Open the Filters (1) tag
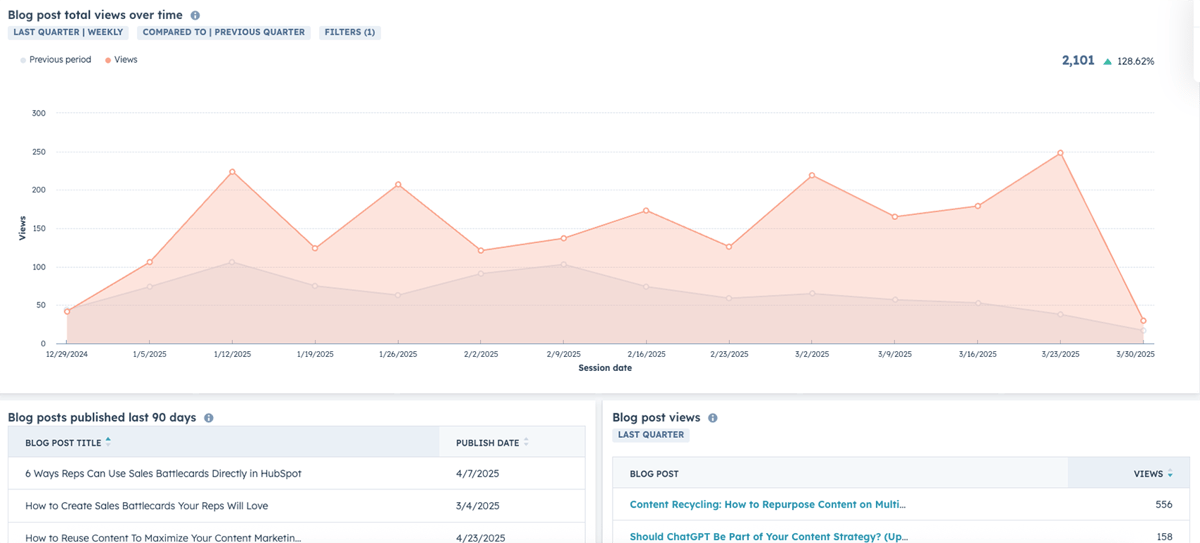The image size is (1200, 543). (x=349, y=33)
